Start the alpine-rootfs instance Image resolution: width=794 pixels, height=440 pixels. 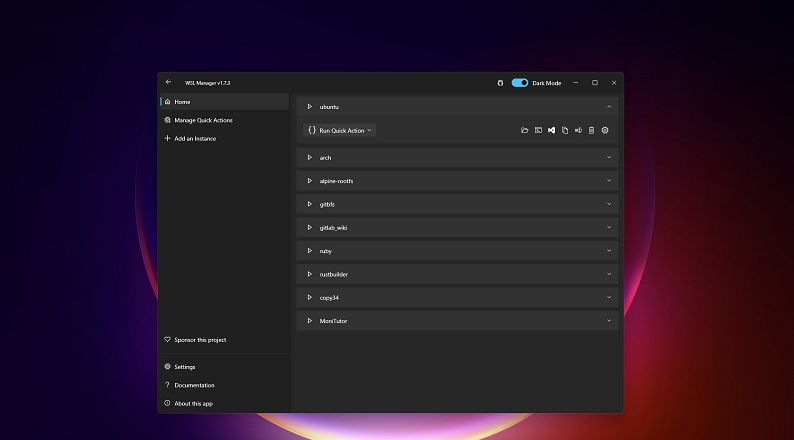pyautogui.click(x=309, y=181)
